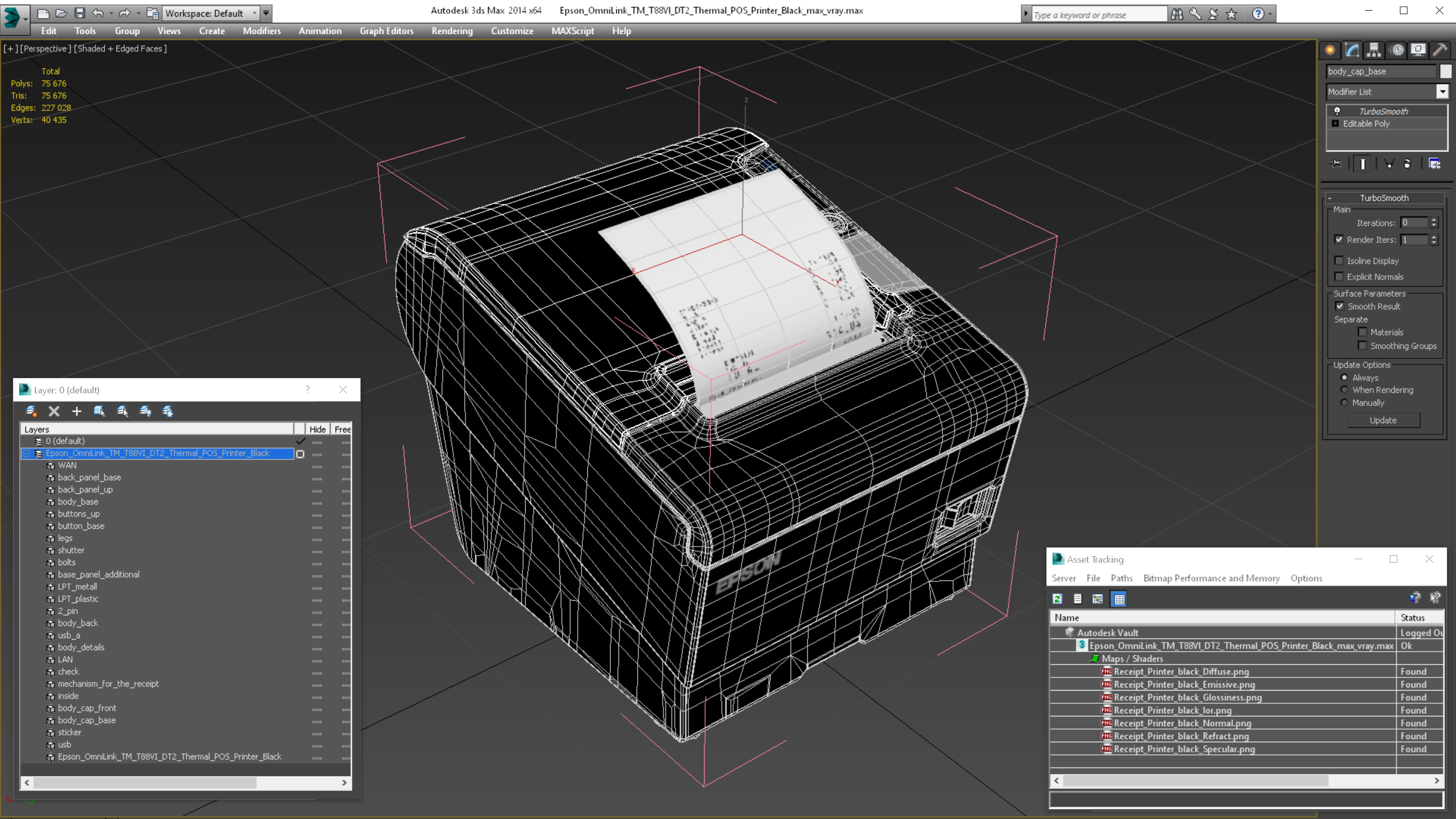The image size is (1456, 819).
Task: Open the Rendering menu
Action: pos(452,31)
